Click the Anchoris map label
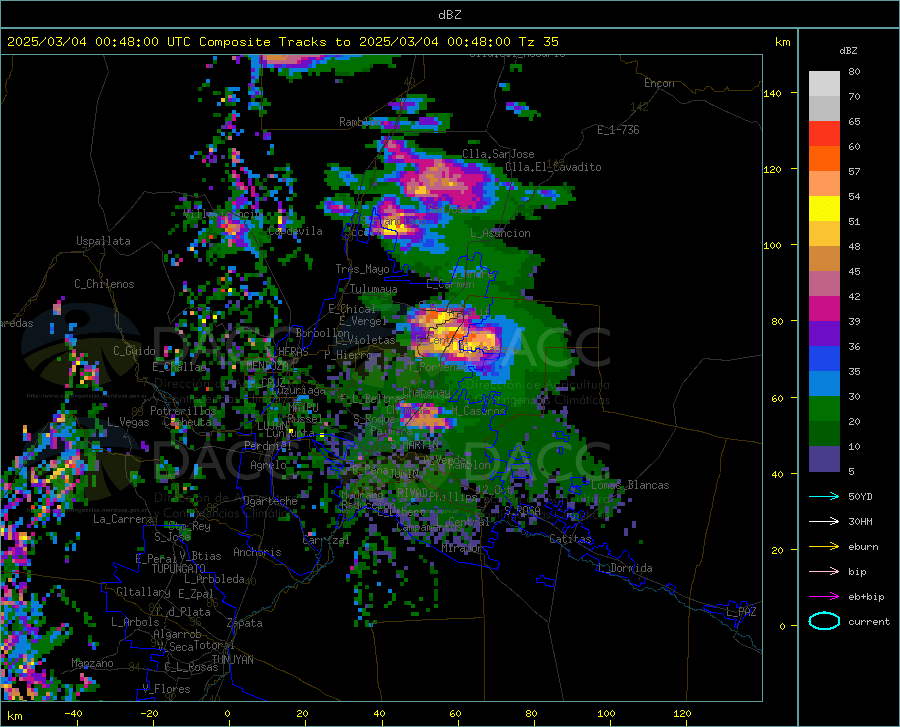 (257, 552)
